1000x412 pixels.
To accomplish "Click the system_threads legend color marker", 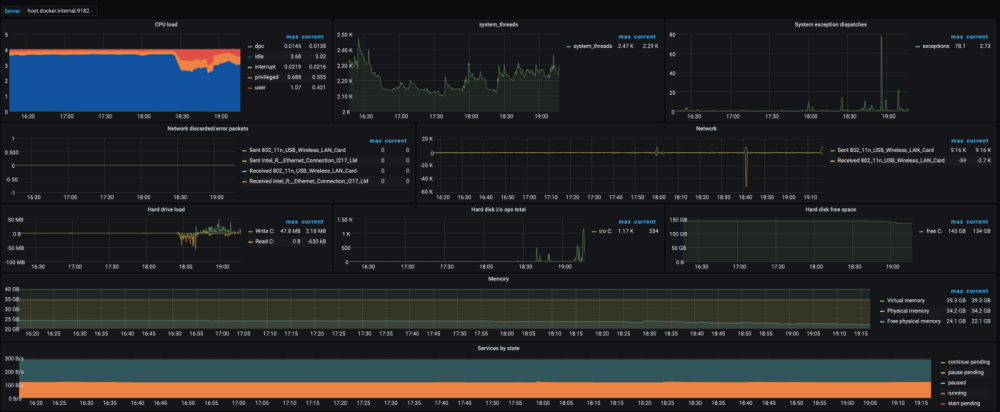I will (566, 45).
